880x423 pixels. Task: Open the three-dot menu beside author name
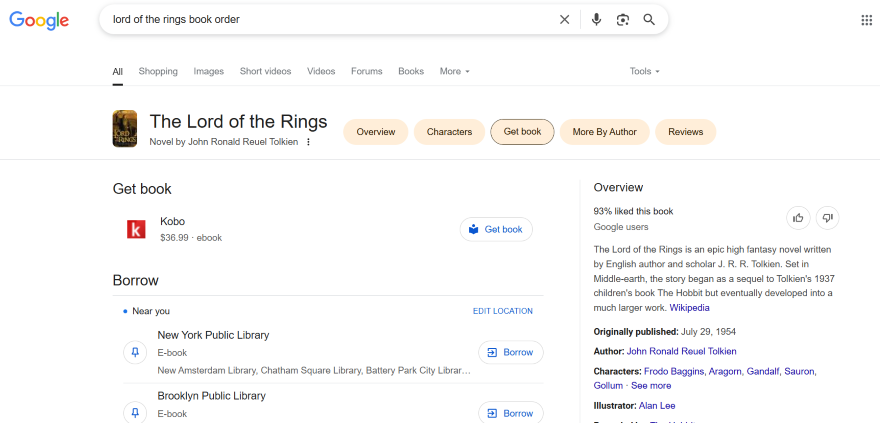pyautogui.click(x=308, y=142)
